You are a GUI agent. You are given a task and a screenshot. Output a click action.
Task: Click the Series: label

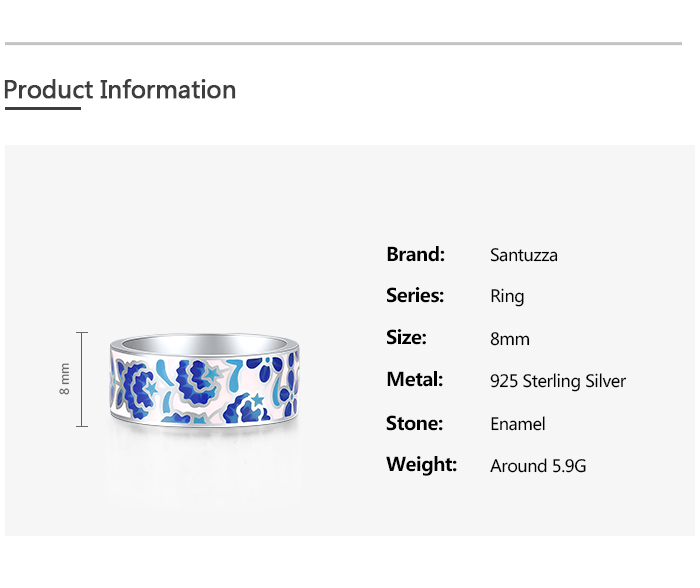click(x=415, y=296)
